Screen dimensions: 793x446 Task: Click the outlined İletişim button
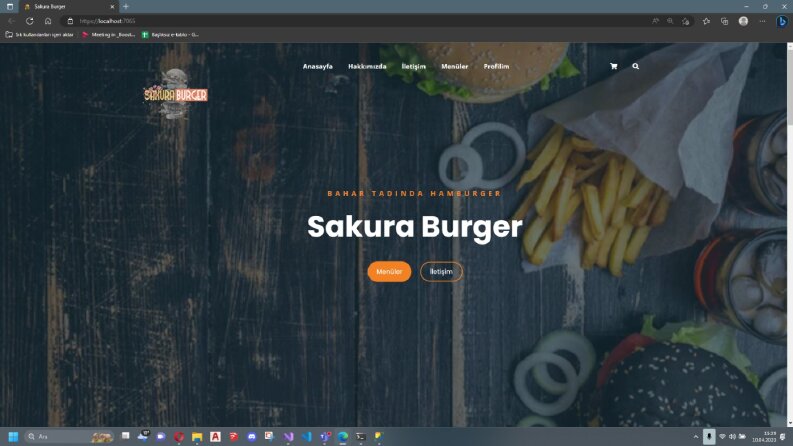tap(441, 272)
